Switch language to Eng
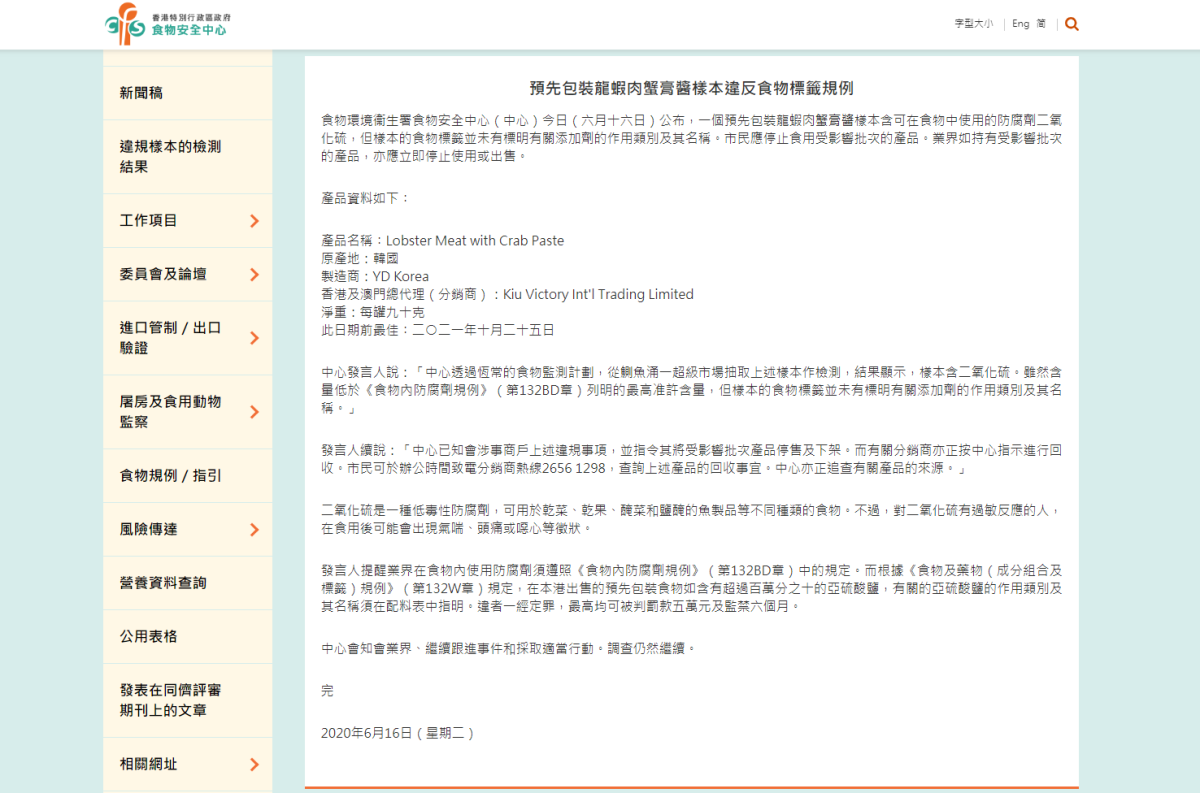Screen dimensions: 1200x793 [1020, 24]
